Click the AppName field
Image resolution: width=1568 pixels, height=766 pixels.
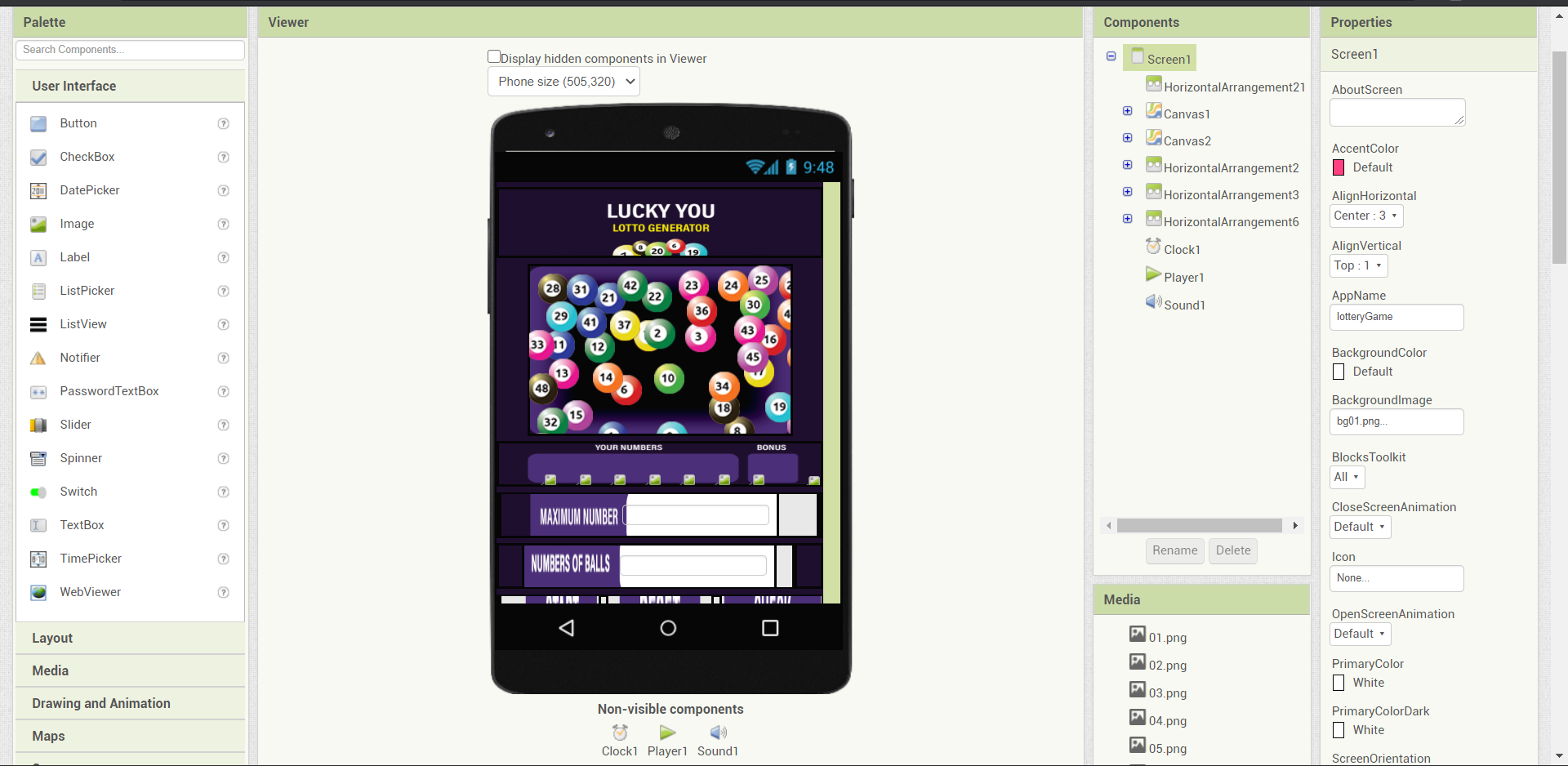[1396, 318]
